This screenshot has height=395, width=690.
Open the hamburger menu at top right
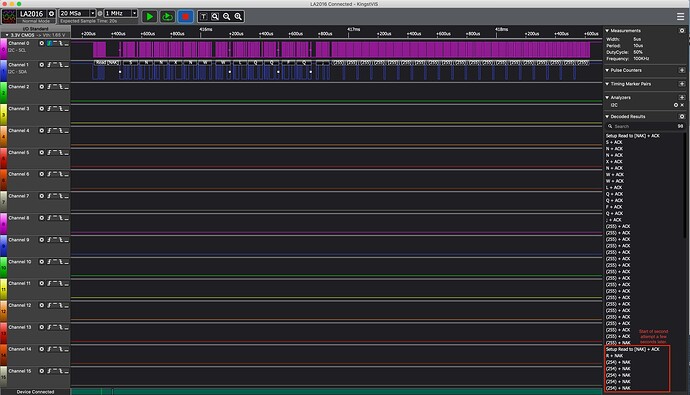click(680, 17)
